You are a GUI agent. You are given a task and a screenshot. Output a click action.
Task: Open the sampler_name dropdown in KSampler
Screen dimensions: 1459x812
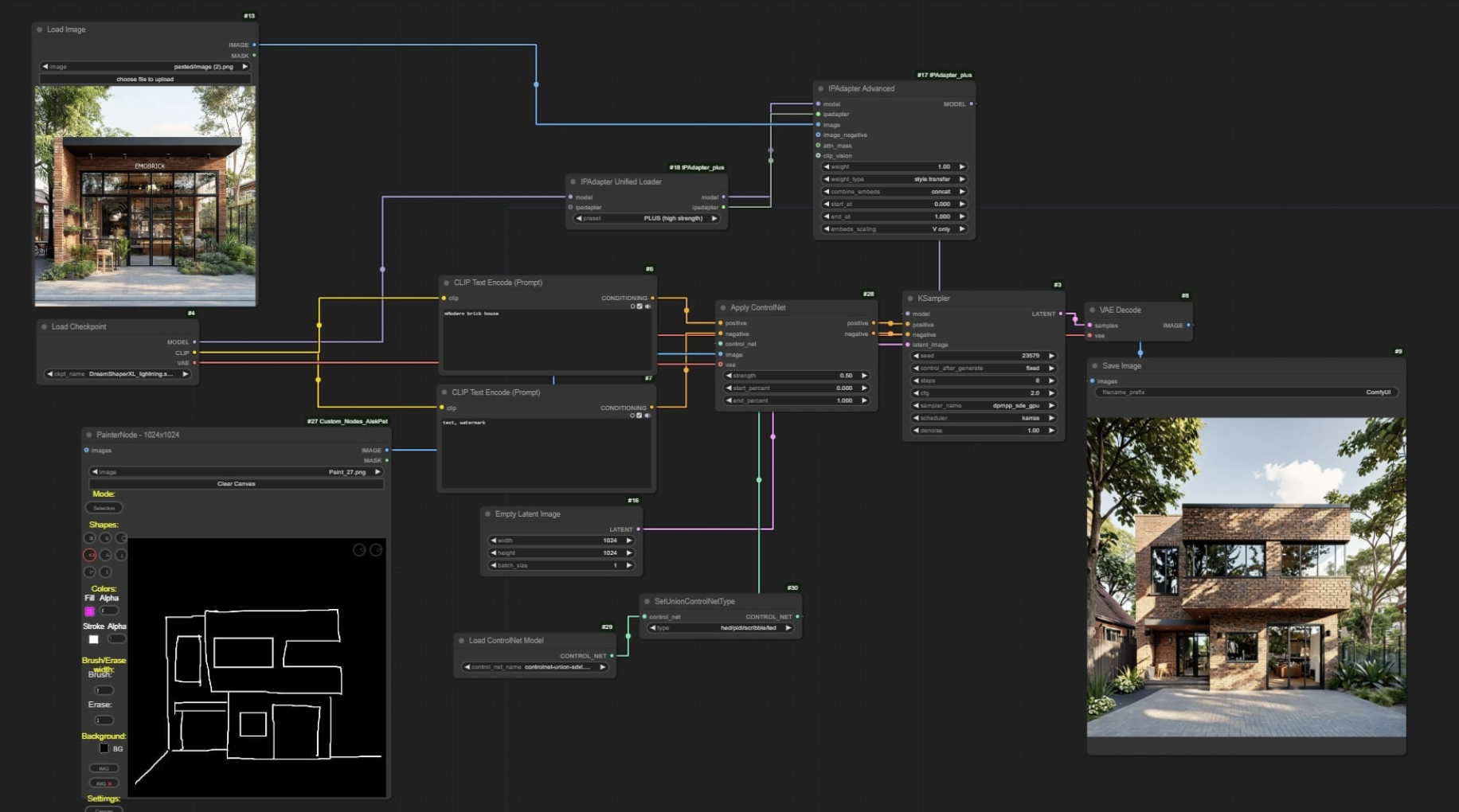pos(984,406)
